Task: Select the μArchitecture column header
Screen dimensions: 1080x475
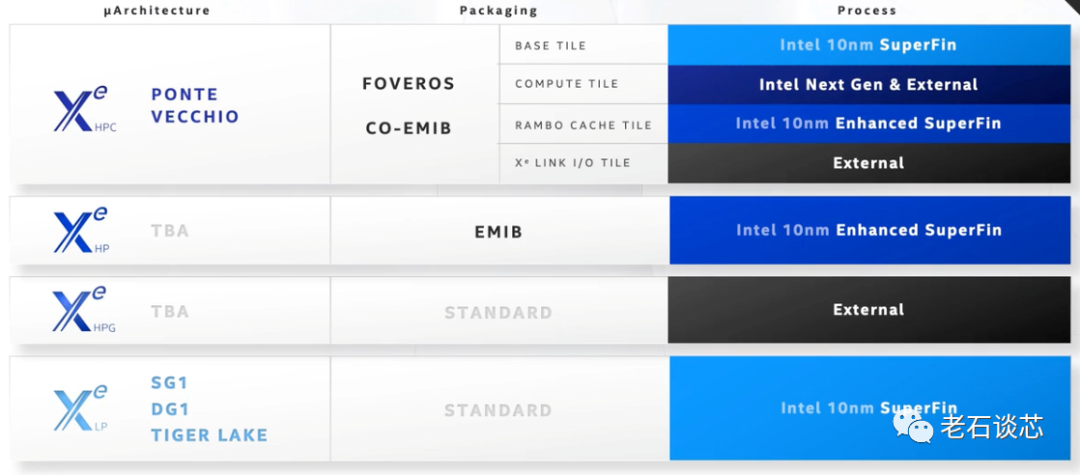Action: pyautogui.click(x=157, y=11)
